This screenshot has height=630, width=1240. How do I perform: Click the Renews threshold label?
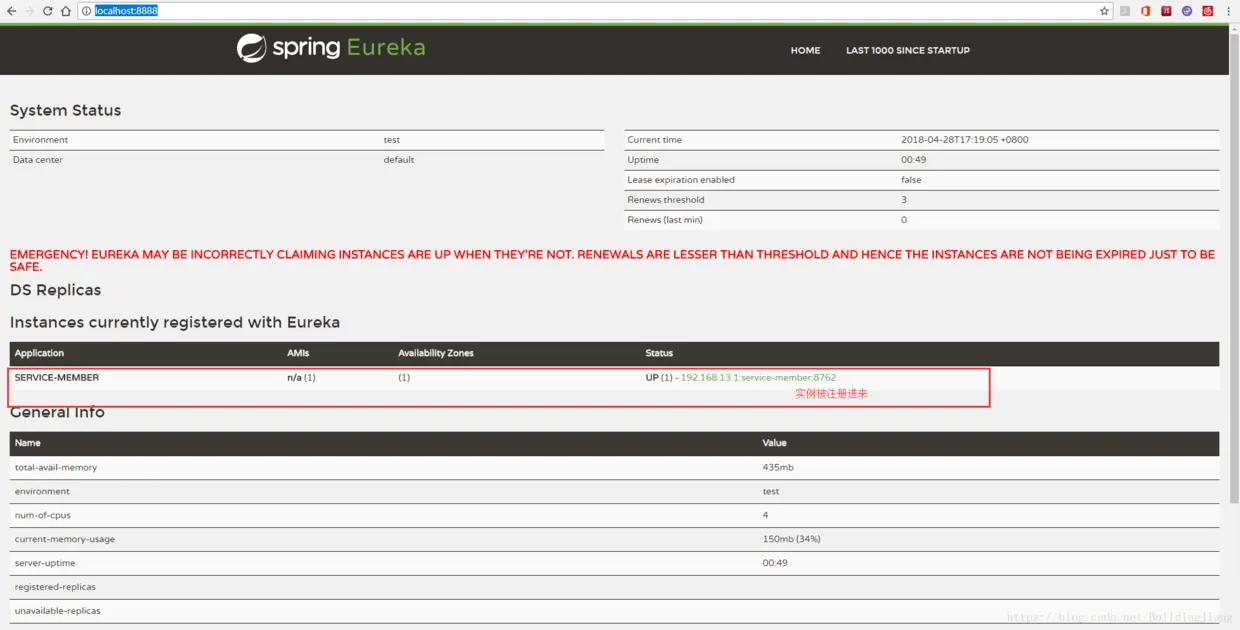(x=666, y=200)
